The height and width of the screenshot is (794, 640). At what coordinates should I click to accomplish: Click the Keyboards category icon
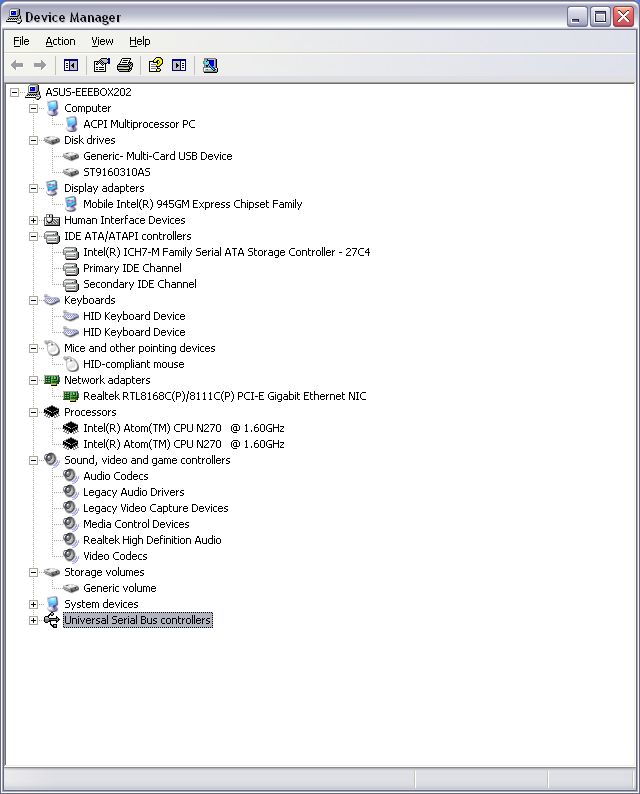coord(52,300)
